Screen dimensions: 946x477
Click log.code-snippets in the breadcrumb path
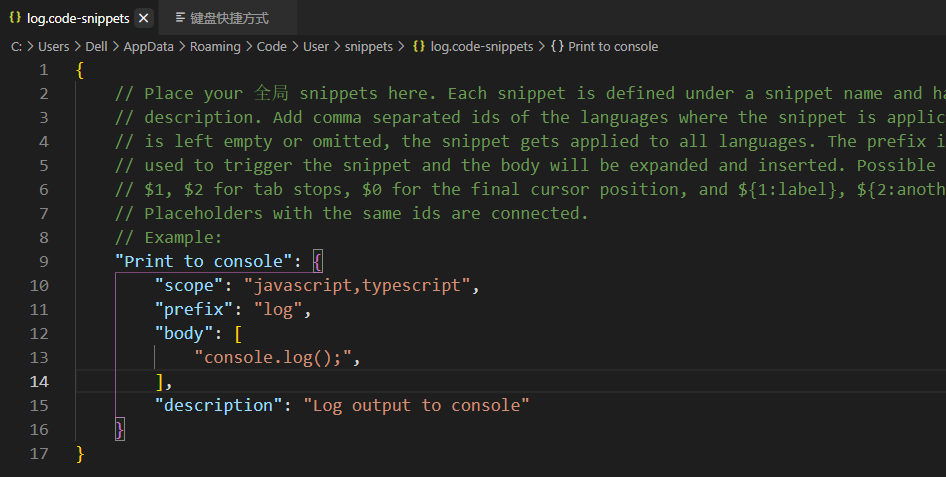click(482, 46)
